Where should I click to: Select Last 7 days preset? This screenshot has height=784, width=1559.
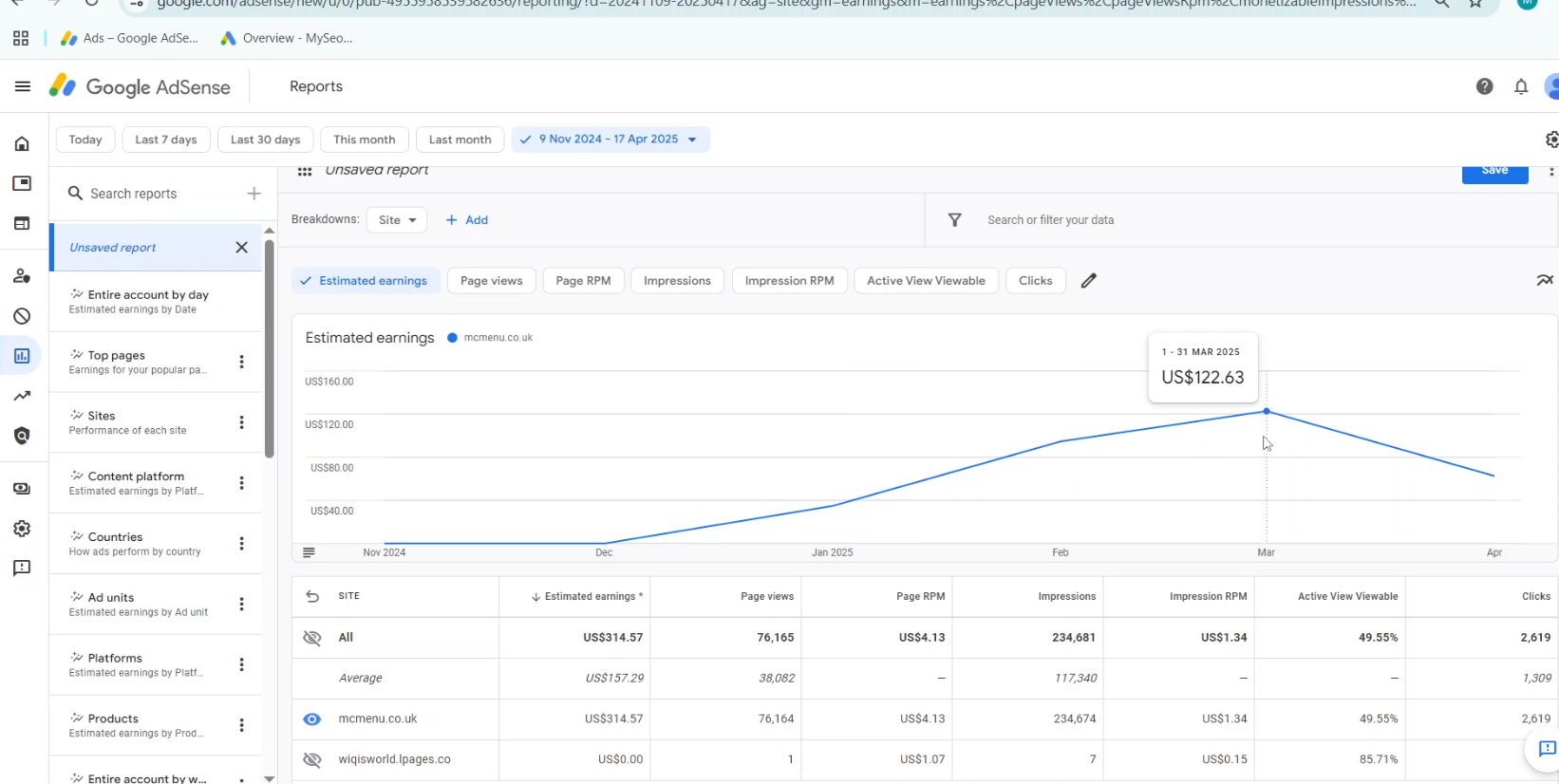(x=166, y=140)
